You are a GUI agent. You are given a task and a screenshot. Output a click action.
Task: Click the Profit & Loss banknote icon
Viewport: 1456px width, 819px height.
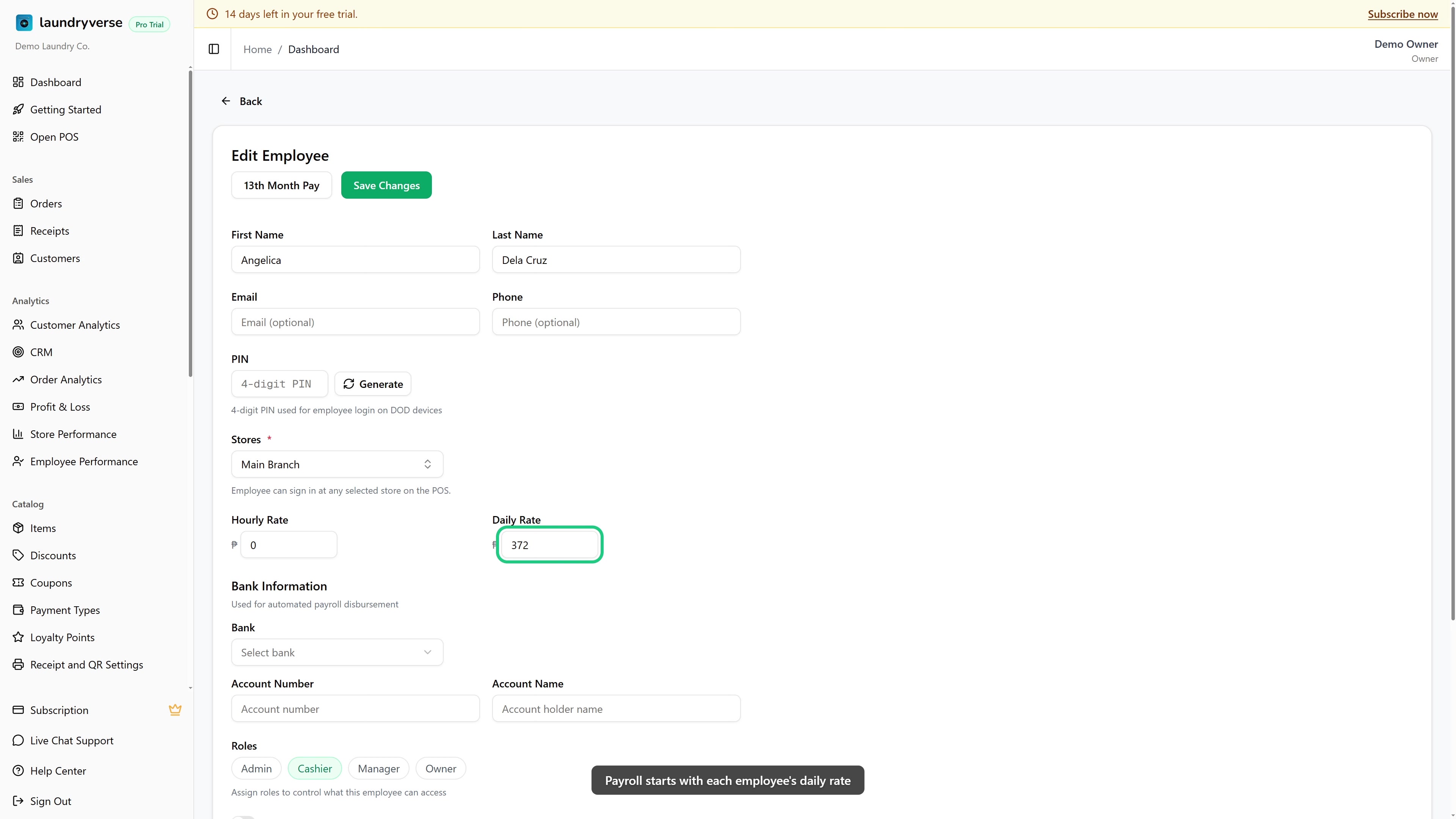pyautogui.click(x=18, y=406)
